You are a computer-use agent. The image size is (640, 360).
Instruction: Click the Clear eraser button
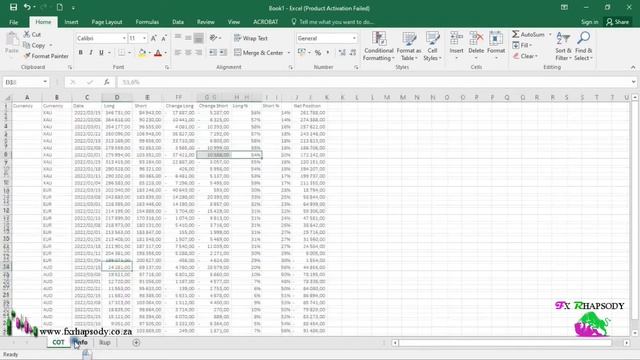[x=525, y=56]
